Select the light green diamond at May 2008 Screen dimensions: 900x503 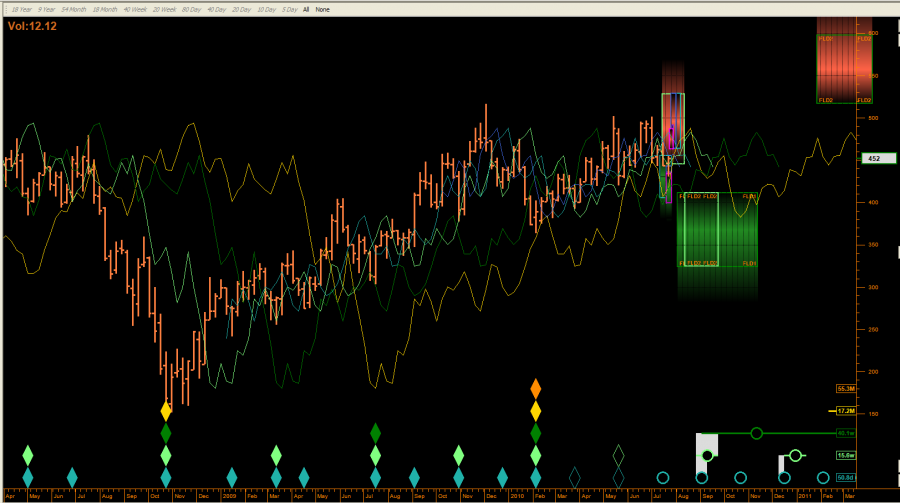[28, 455]
